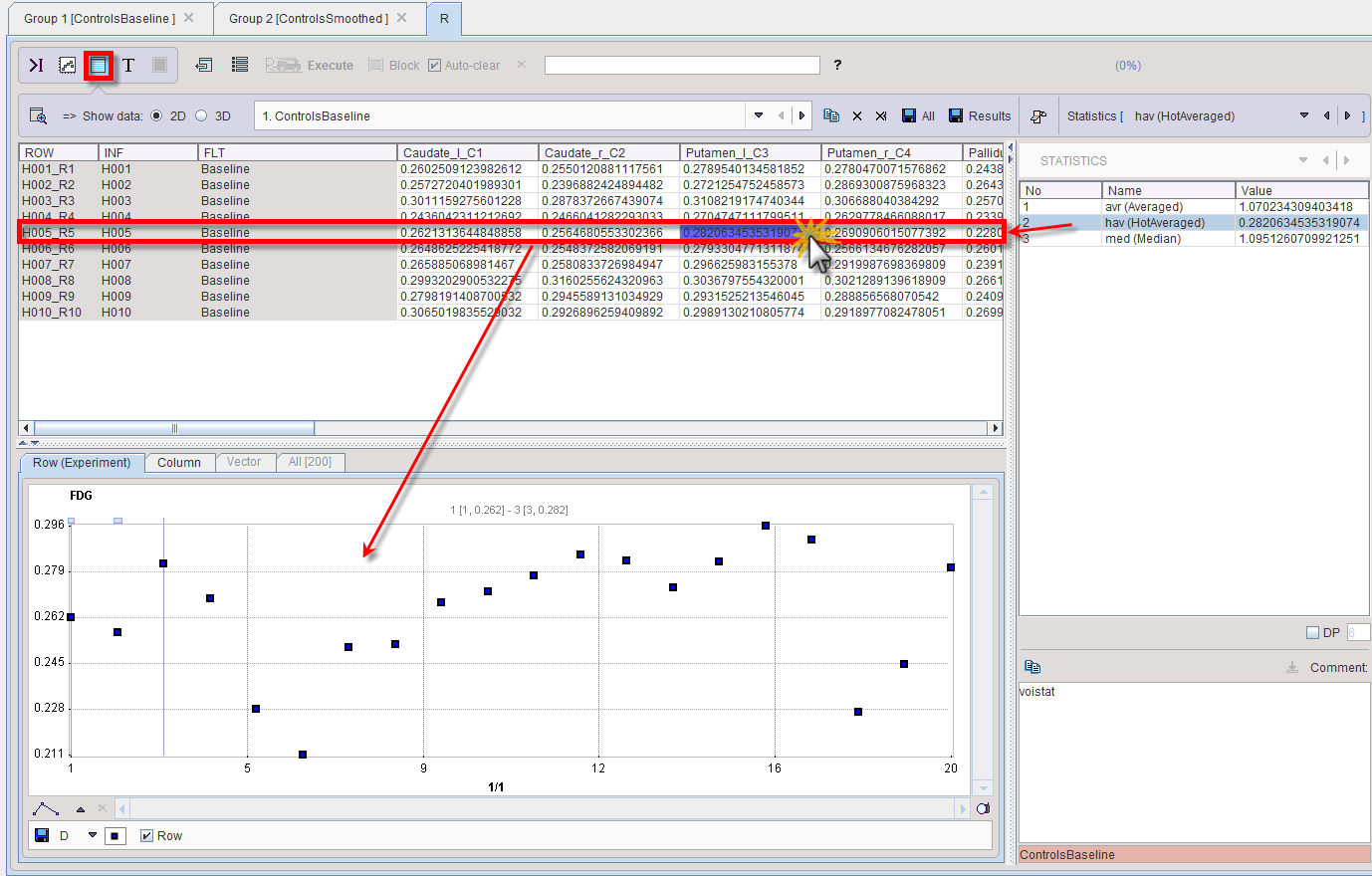Select the 3D show data radio button
This screenshot has height=876, width=1372.
[201, 116]
